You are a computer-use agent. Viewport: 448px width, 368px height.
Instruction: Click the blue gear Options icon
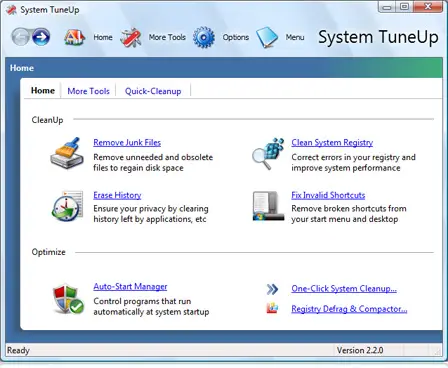(x=204, y=37)
